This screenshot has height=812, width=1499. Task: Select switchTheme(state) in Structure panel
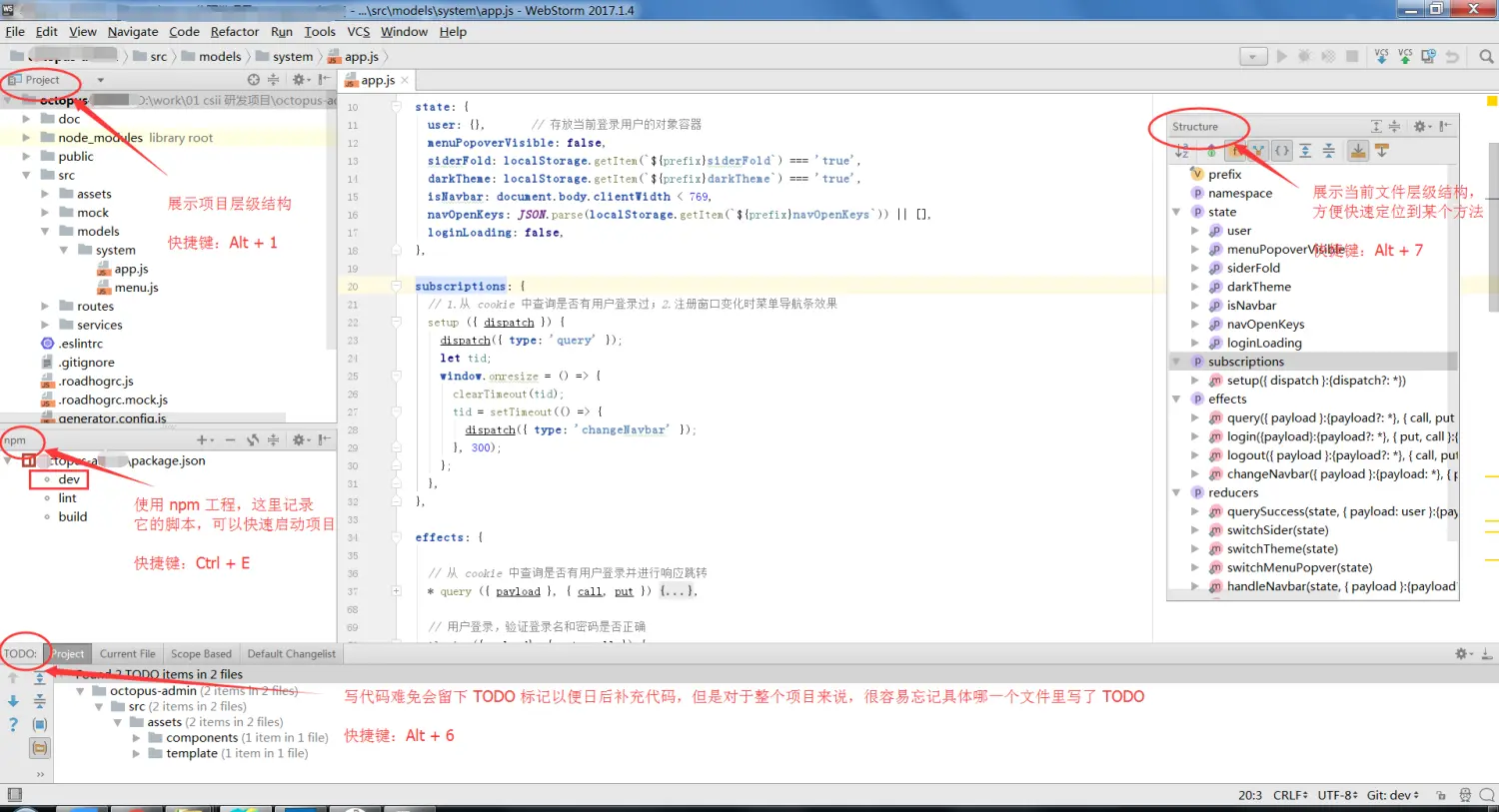pos(1282,548)
